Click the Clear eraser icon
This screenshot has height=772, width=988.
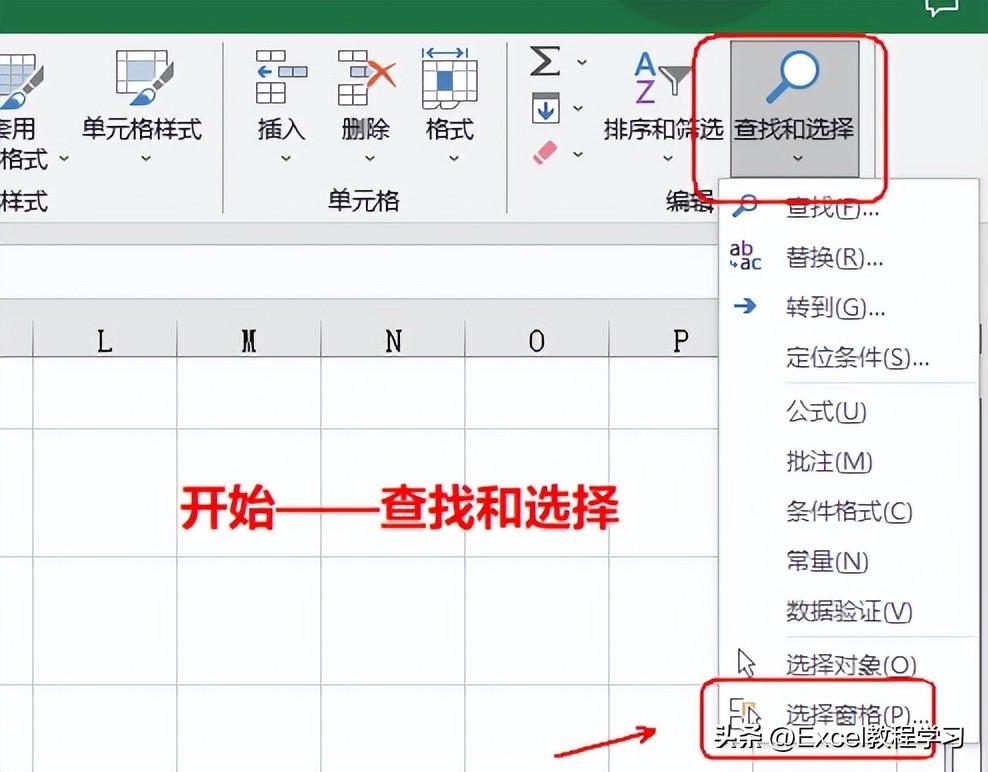click(545, 153)
